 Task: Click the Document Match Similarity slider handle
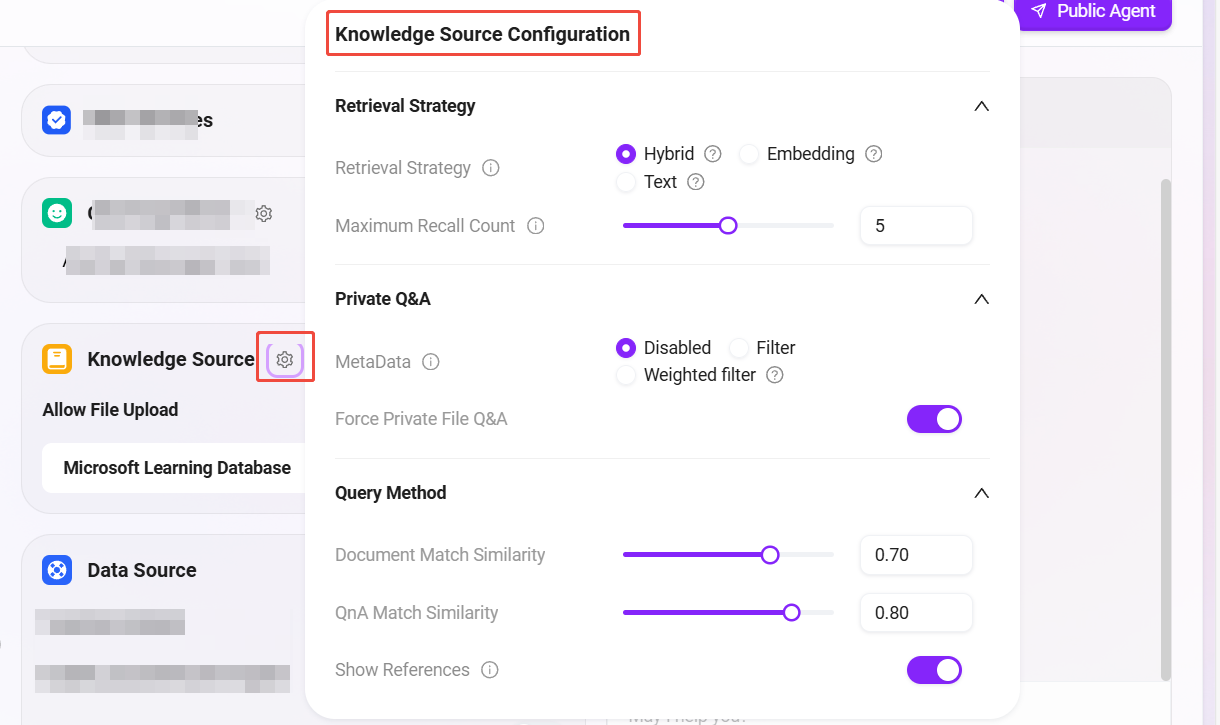[770, 555]
